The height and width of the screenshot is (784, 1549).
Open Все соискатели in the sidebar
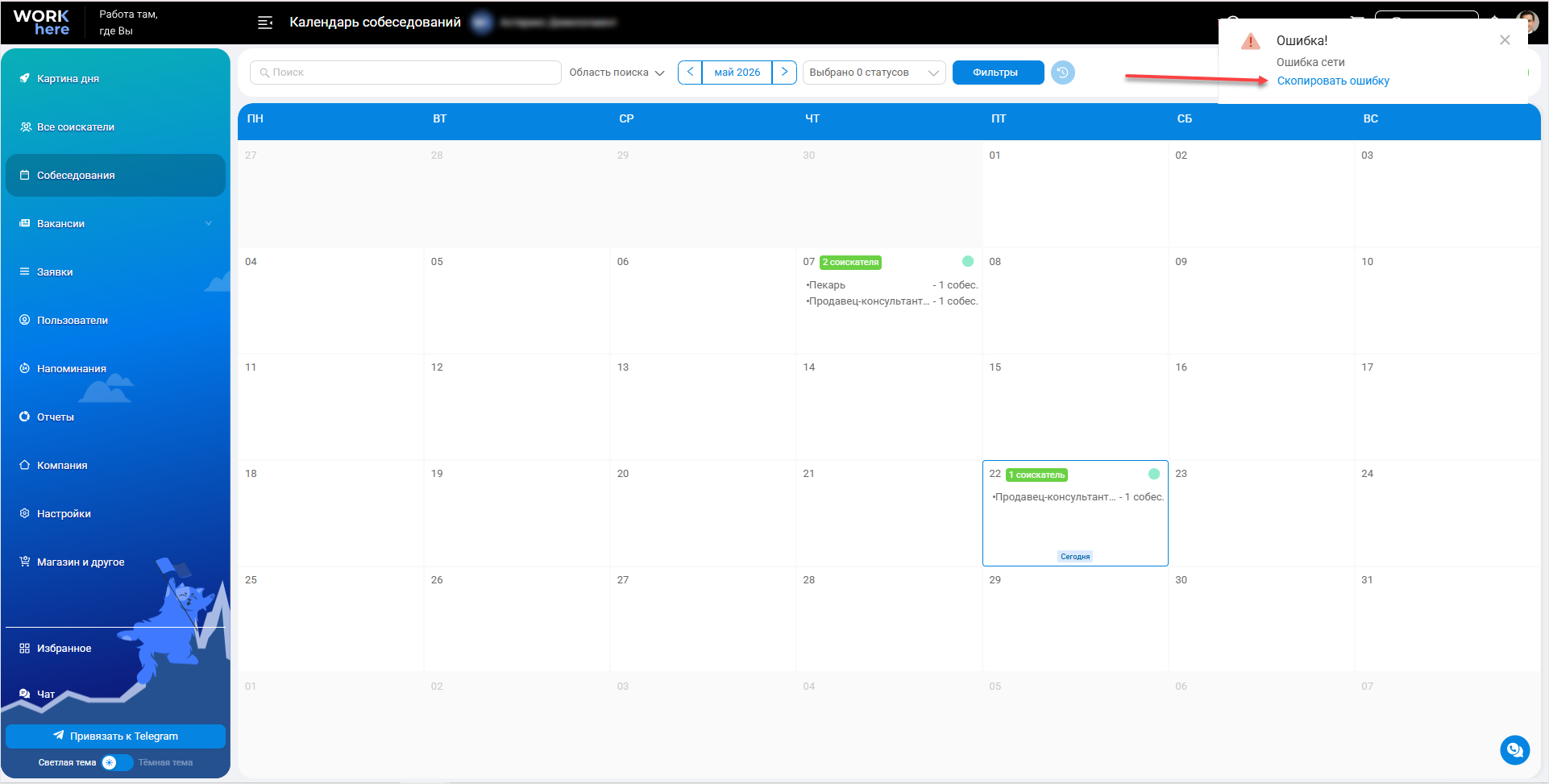(x=115, y=127)
